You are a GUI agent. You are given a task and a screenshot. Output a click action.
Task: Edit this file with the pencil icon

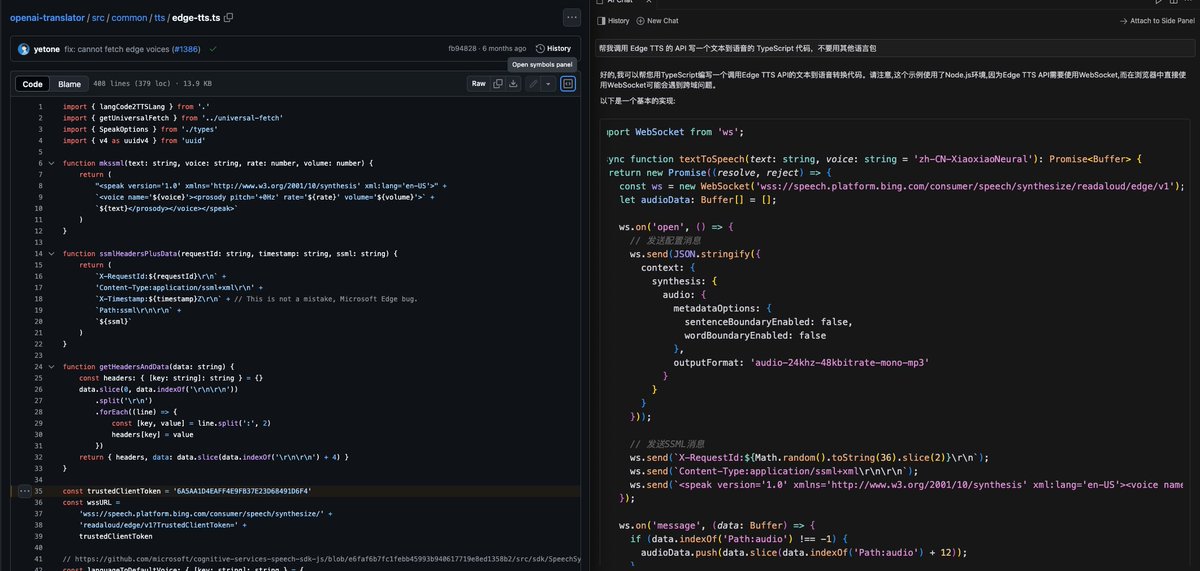coord(534,84)
